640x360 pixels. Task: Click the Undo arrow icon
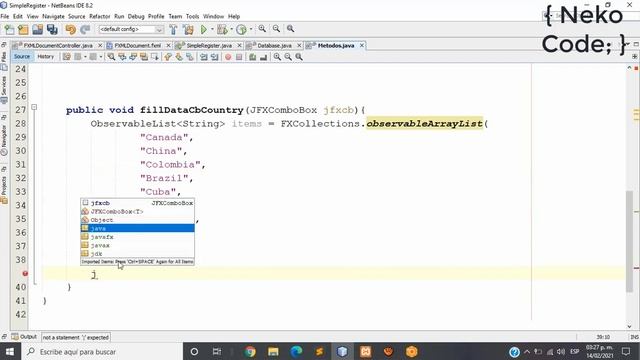(x=71, y=29)
